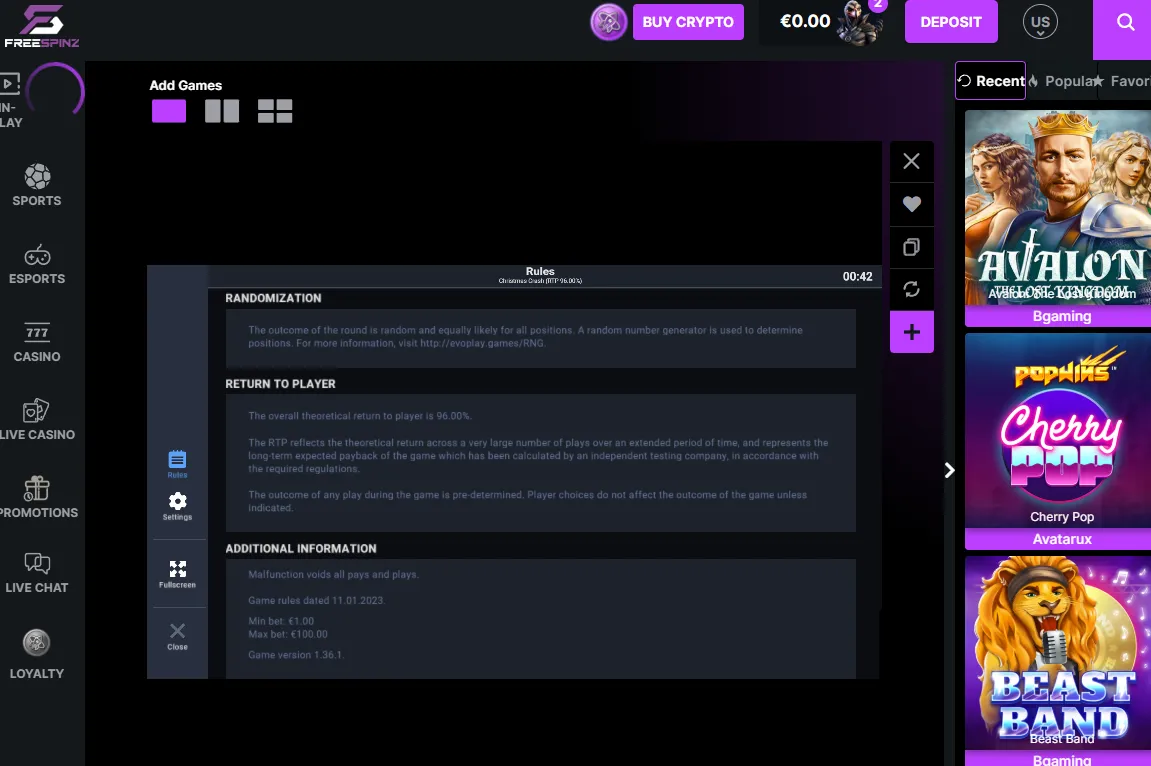Select single game layout

tap(169, 112)
